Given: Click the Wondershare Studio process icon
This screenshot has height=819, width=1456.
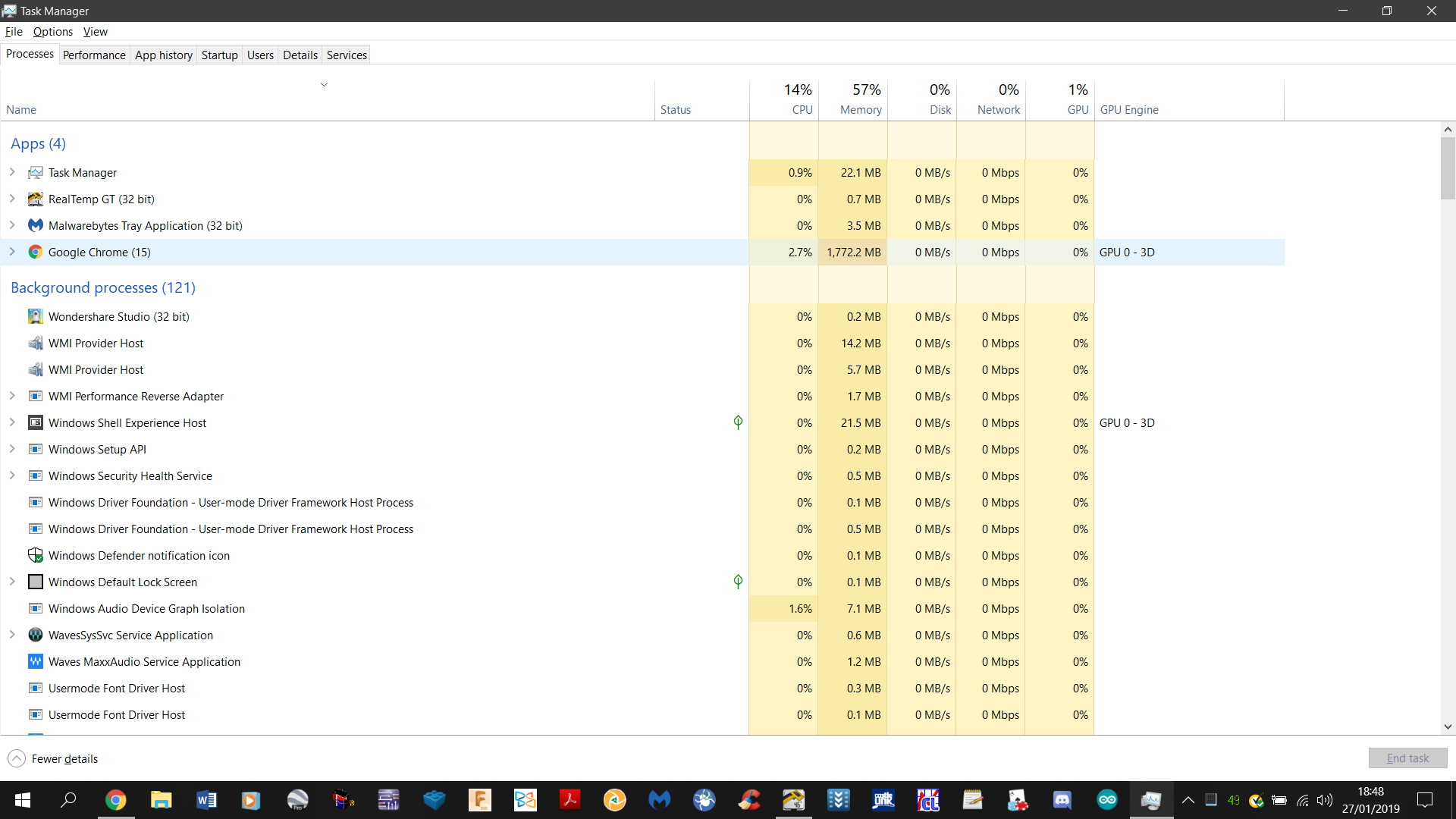Looking at the screenshot, I should tap(35, 317).
